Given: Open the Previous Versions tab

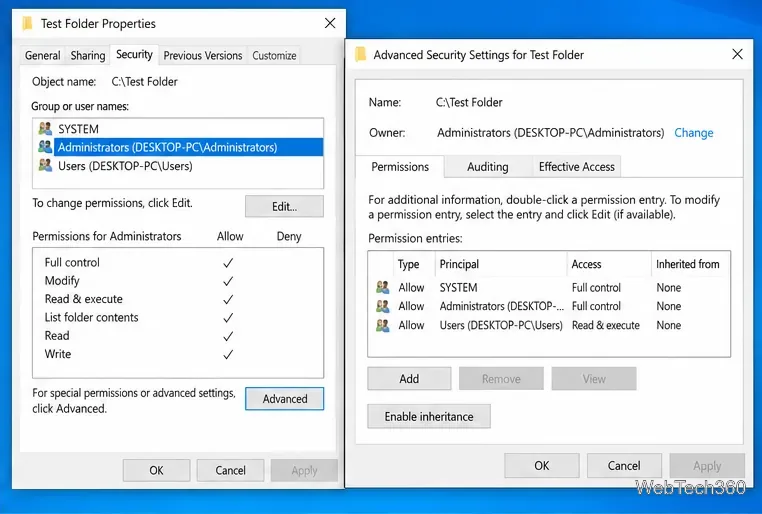Looking at the screenshot, I should pos(203,55).
